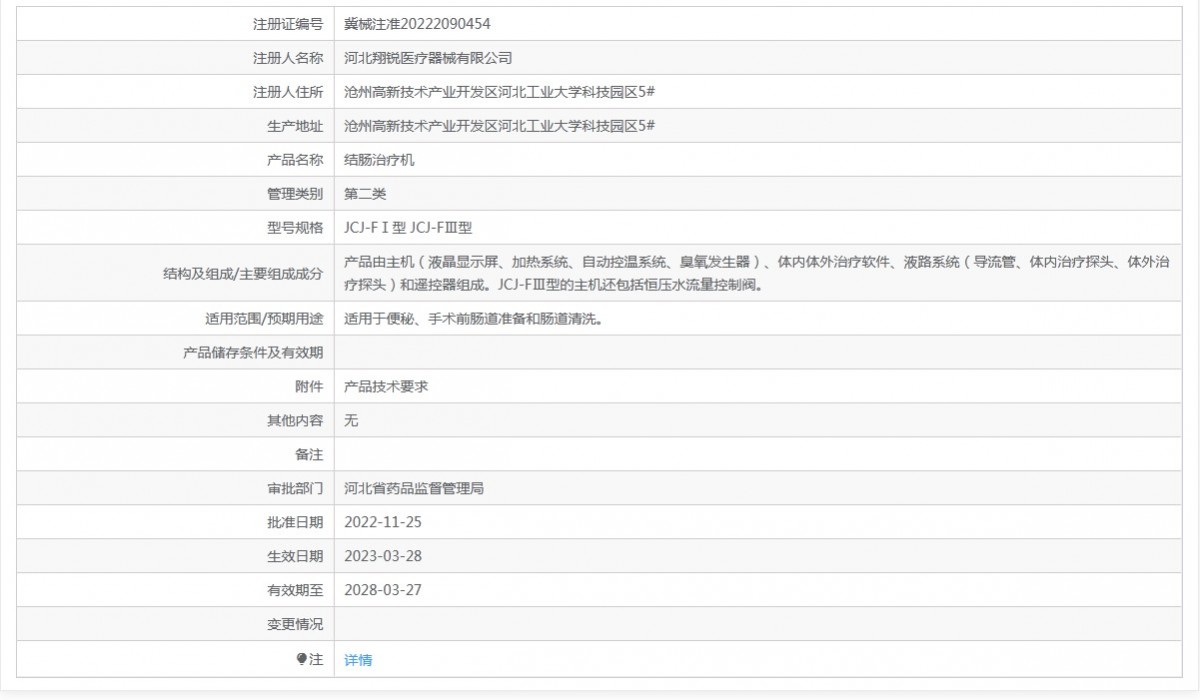Select approval department 河北省药品监督管理局
1200x700 pixels.
point(414,489)
